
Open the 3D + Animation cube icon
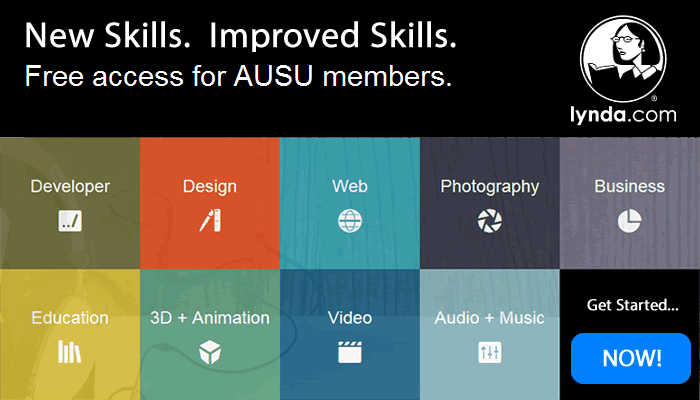tap(210, 352)
